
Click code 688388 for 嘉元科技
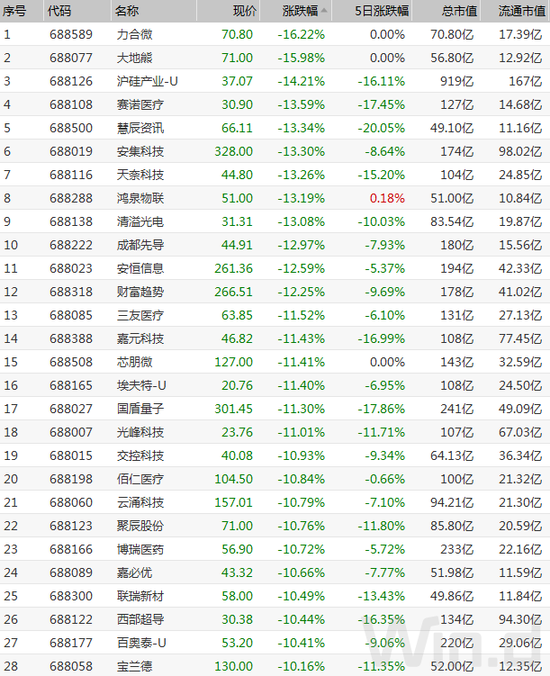click(71, 339)
